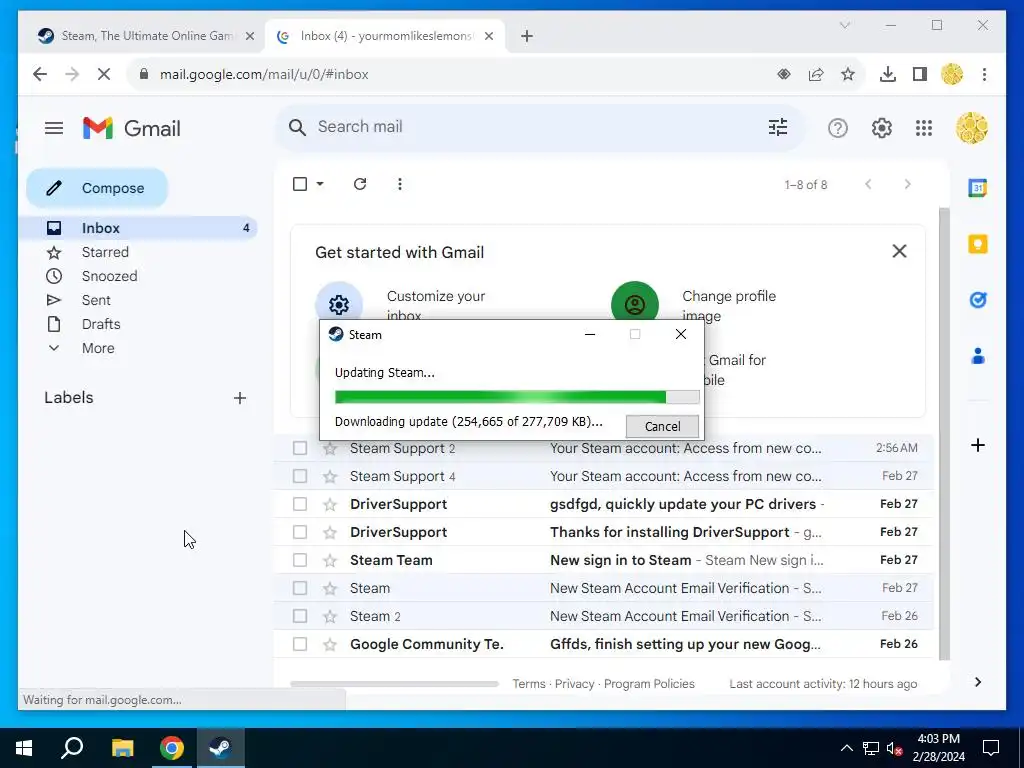
Task: Open Terms link in footer
Action: [x=528, y=684]
